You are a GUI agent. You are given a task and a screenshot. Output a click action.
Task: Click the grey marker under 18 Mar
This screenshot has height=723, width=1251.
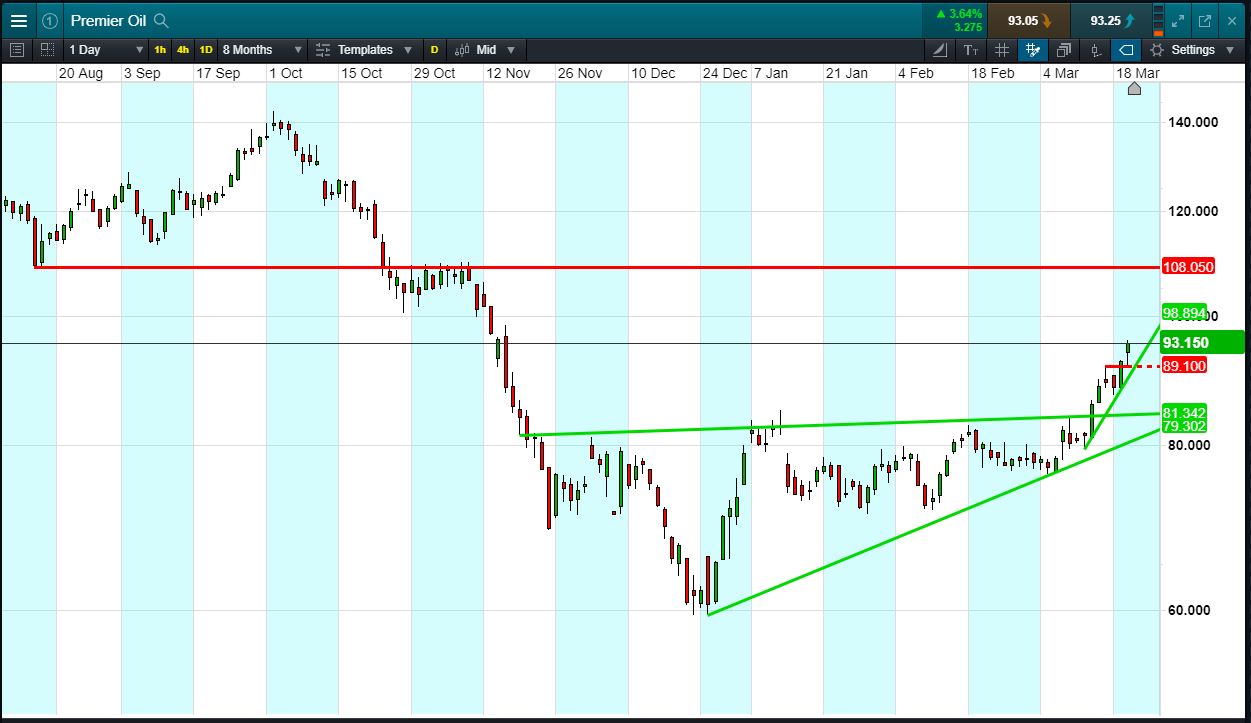coord(1134,89)
